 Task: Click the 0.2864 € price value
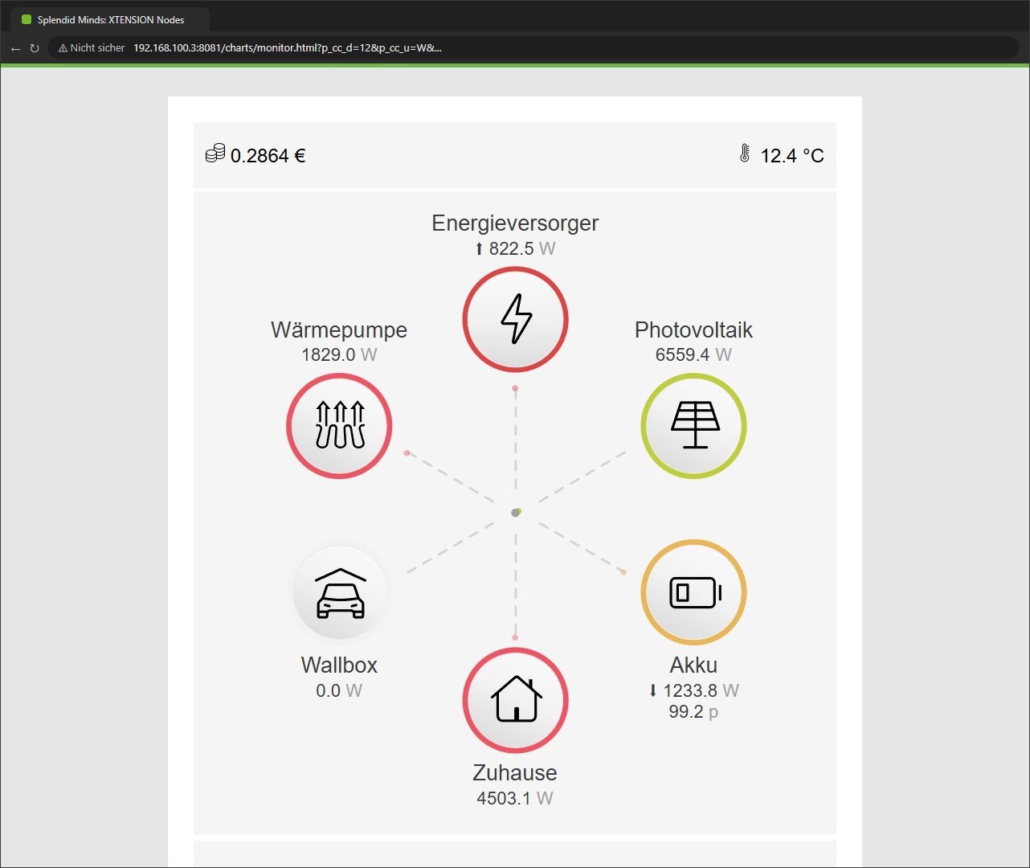click(268, 156)
